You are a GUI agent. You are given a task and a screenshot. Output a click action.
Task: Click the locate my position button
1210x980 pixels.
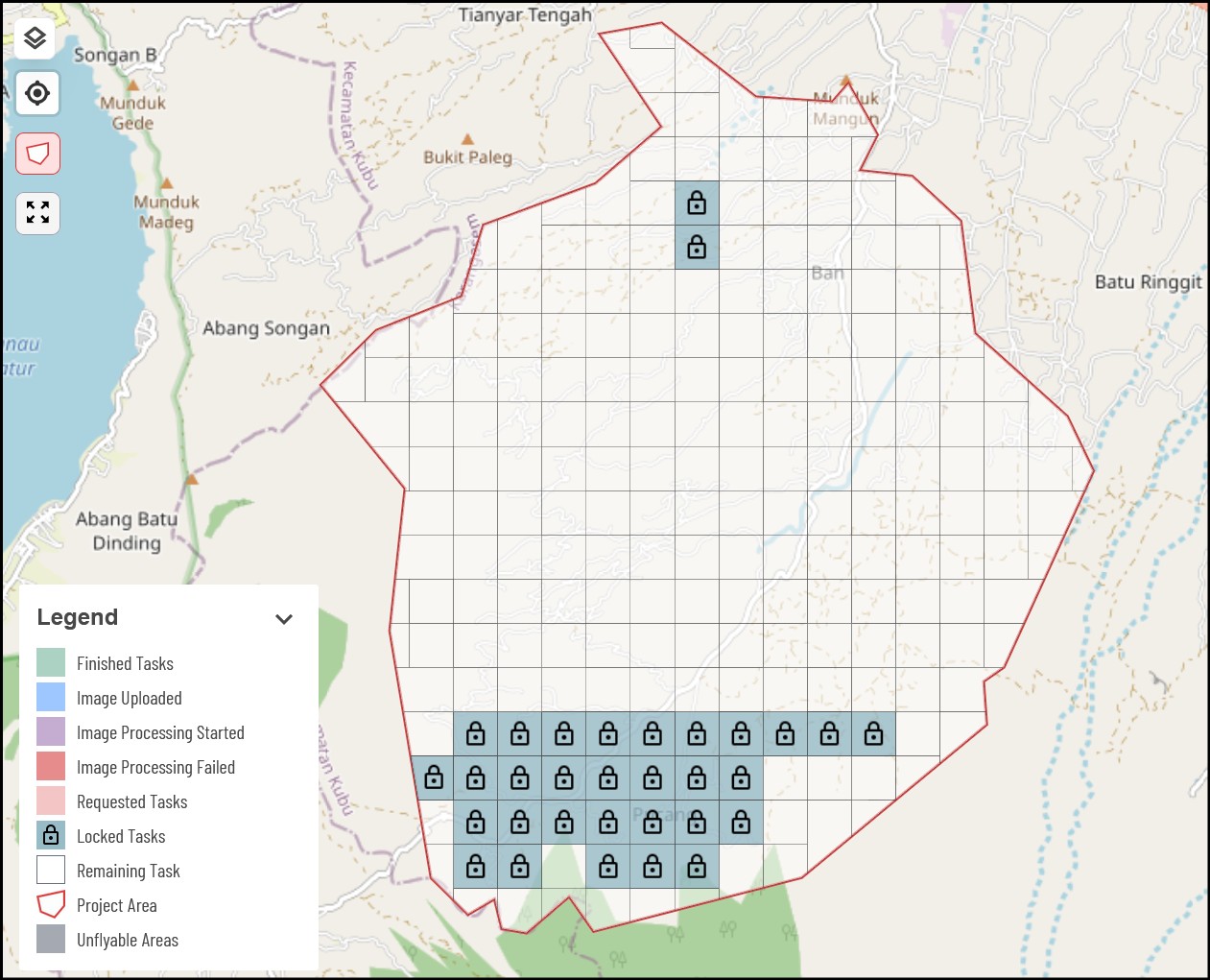click(x=37, y=93)
